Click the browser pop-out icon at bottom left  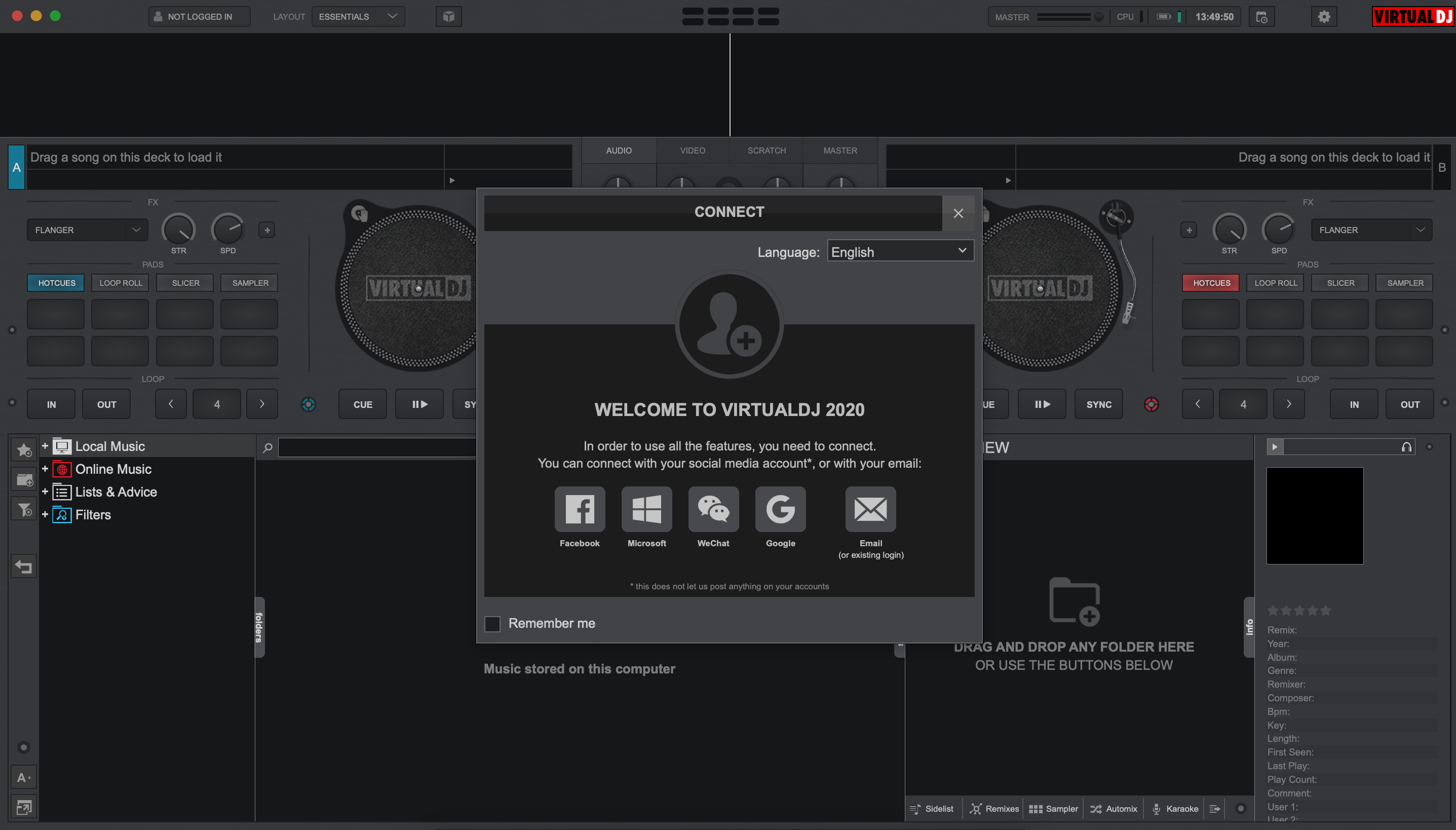coord(24,807)
